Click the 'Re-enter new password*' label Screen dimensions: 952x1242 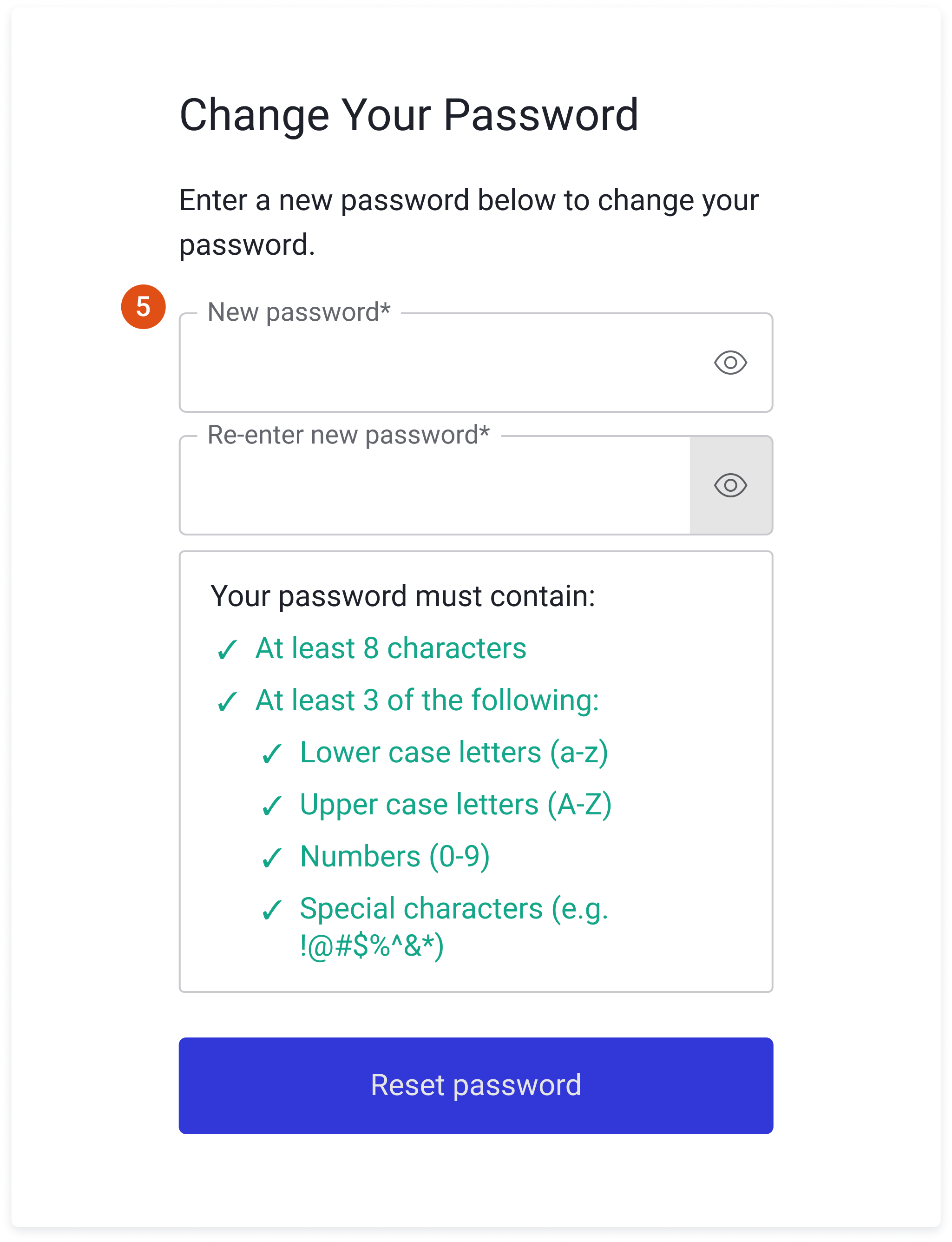[x=348, y=436]
